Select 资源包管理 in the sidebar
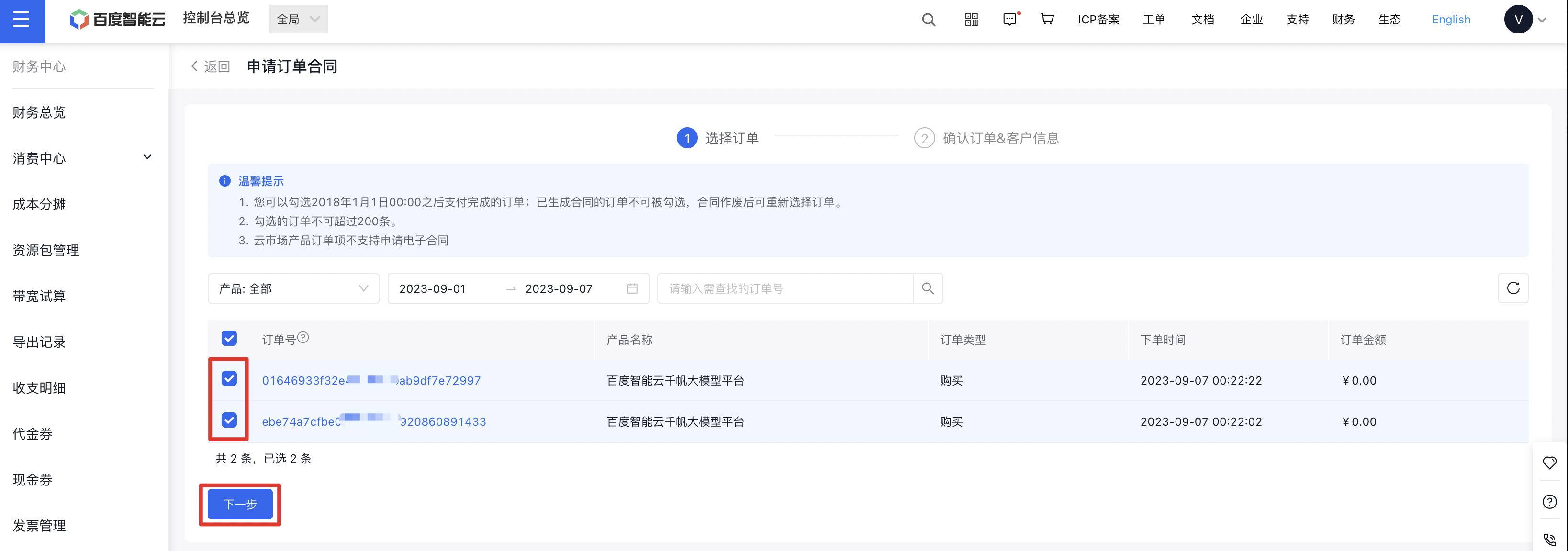The width and height of the screenshot is (1568, 551). 45,251
